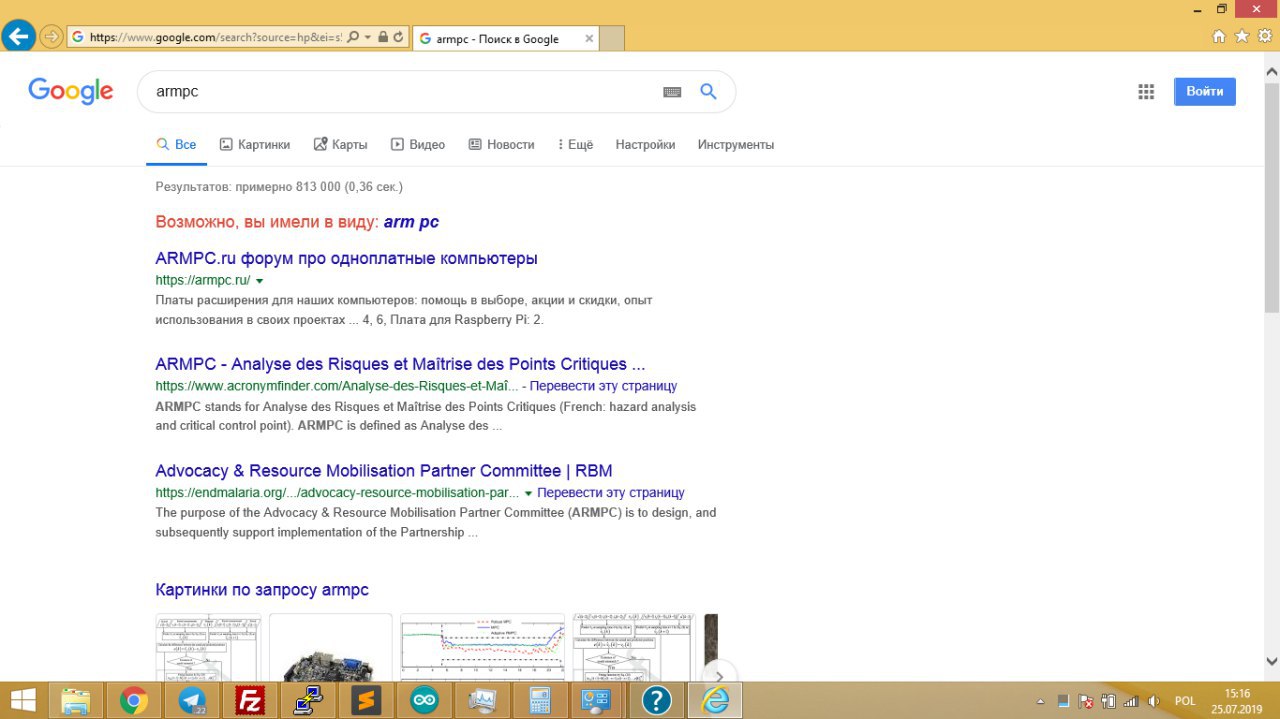The image size is (1280, 719).
Task: Close the armpc Google search tab
Action: [x=589, y=39]
